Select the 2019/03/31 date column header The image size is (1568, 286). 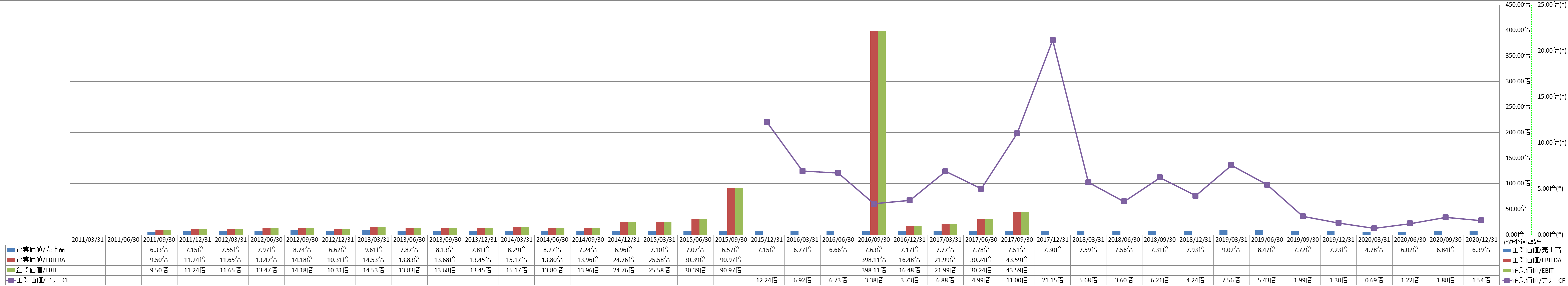click(1231, 240)
